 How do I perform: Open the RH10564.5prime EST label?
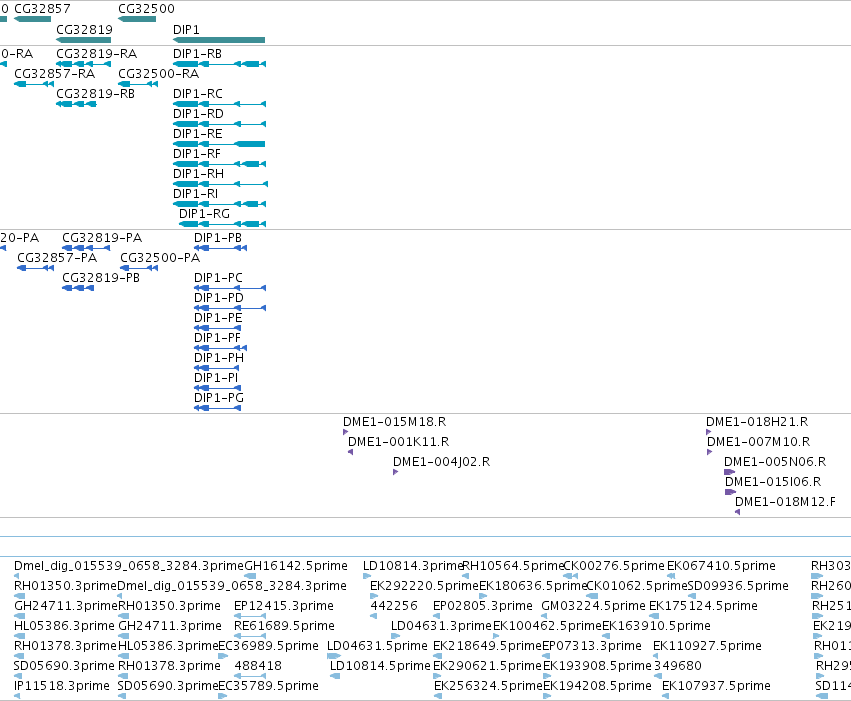coord(513,566)
